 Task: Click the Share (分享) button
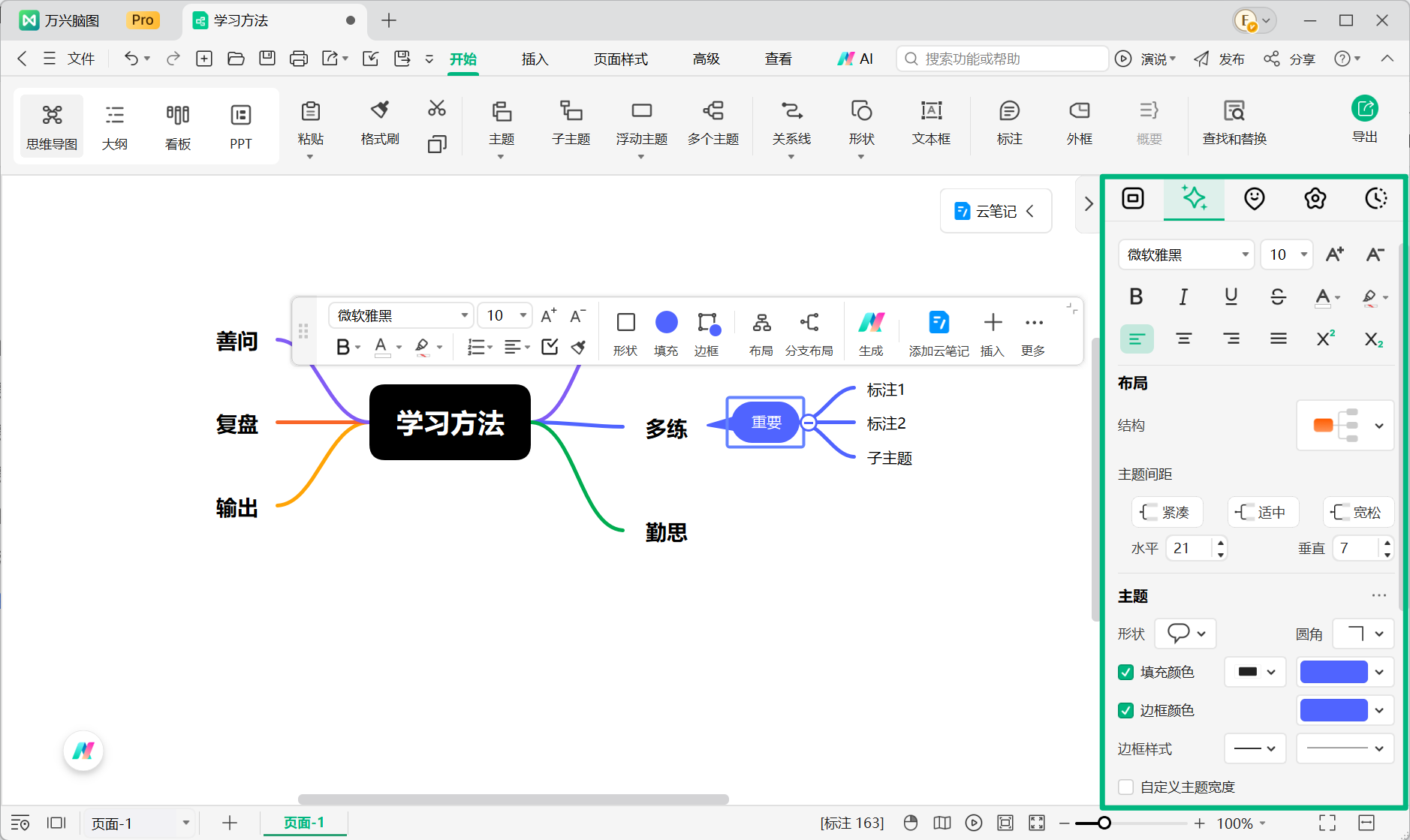[1289, 59]
